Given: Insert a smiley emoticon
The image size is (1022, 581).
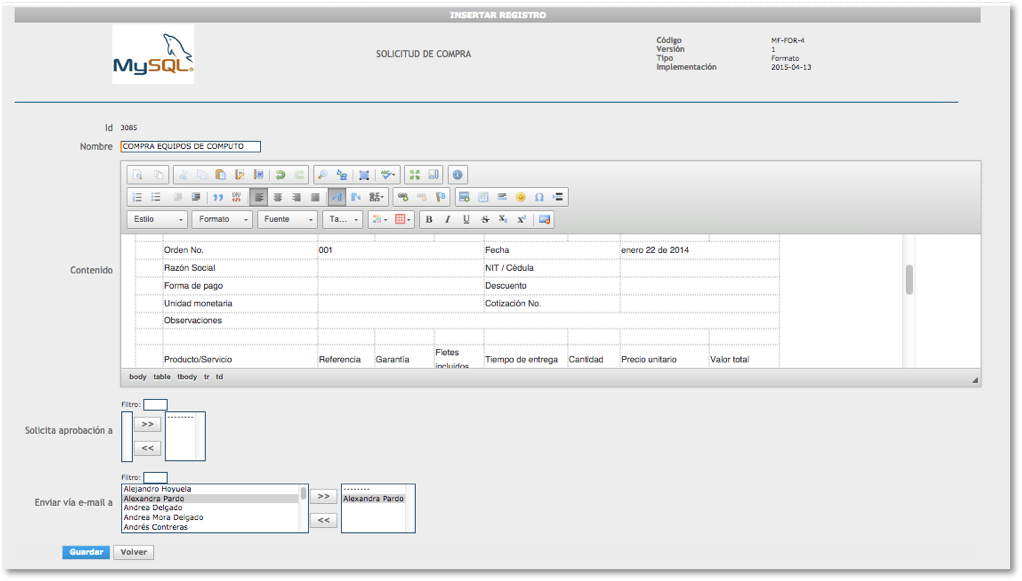Looking at the screenshot, I should click(x=521, y=197).
